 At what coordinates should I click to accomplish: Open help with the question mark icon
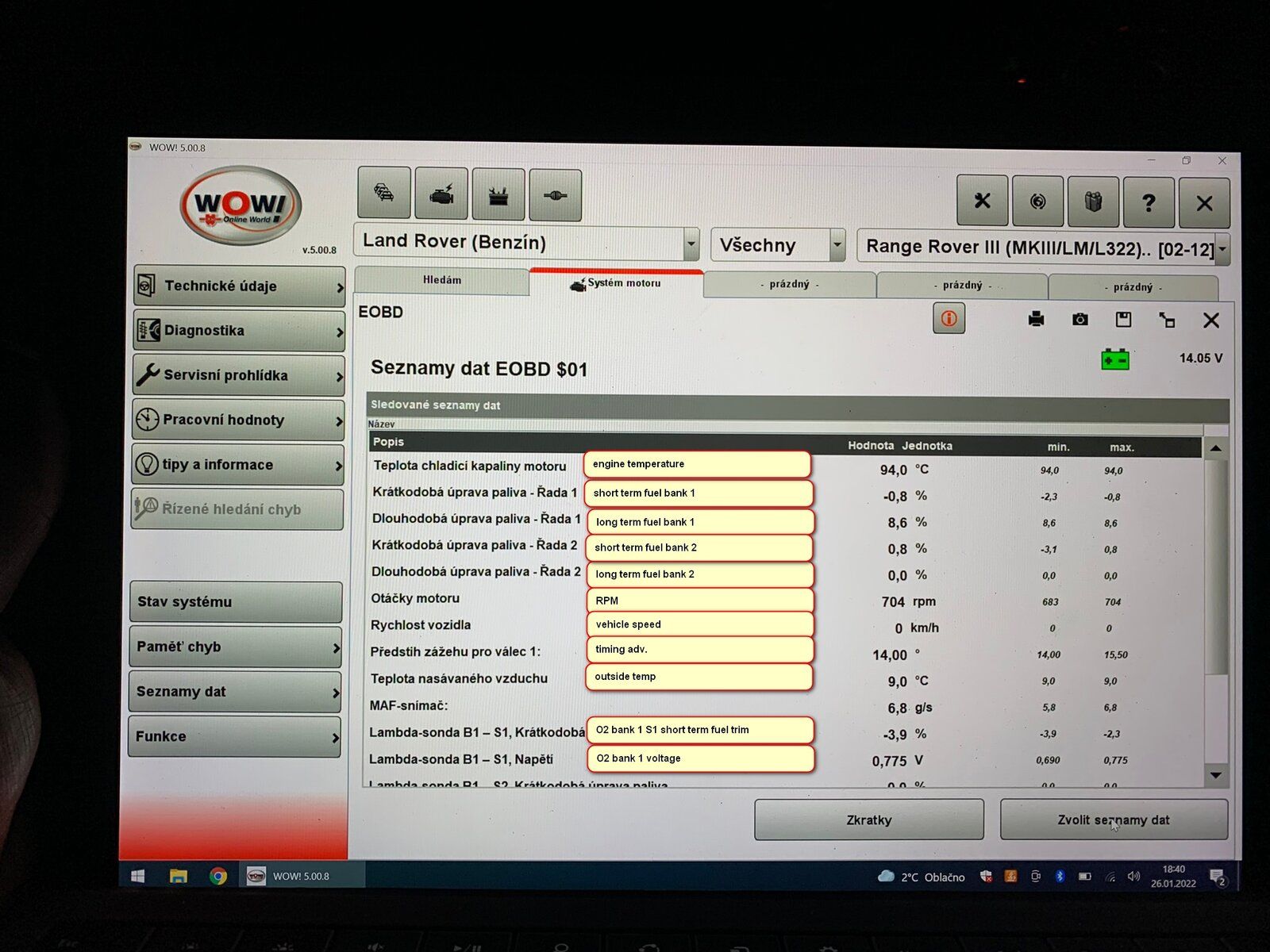[1149, 203]
